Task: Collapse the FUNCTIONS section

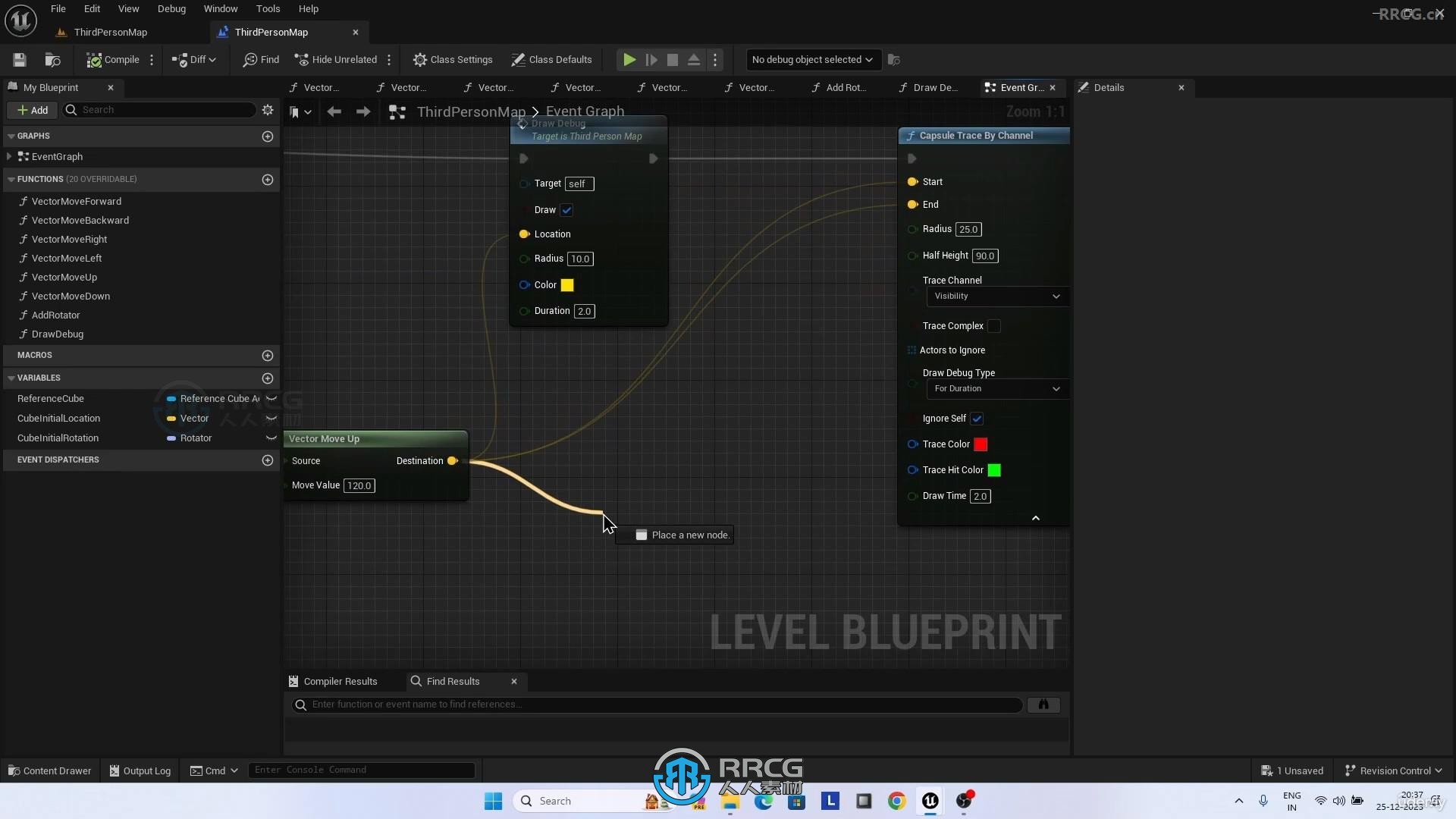Action: point(11,180)
